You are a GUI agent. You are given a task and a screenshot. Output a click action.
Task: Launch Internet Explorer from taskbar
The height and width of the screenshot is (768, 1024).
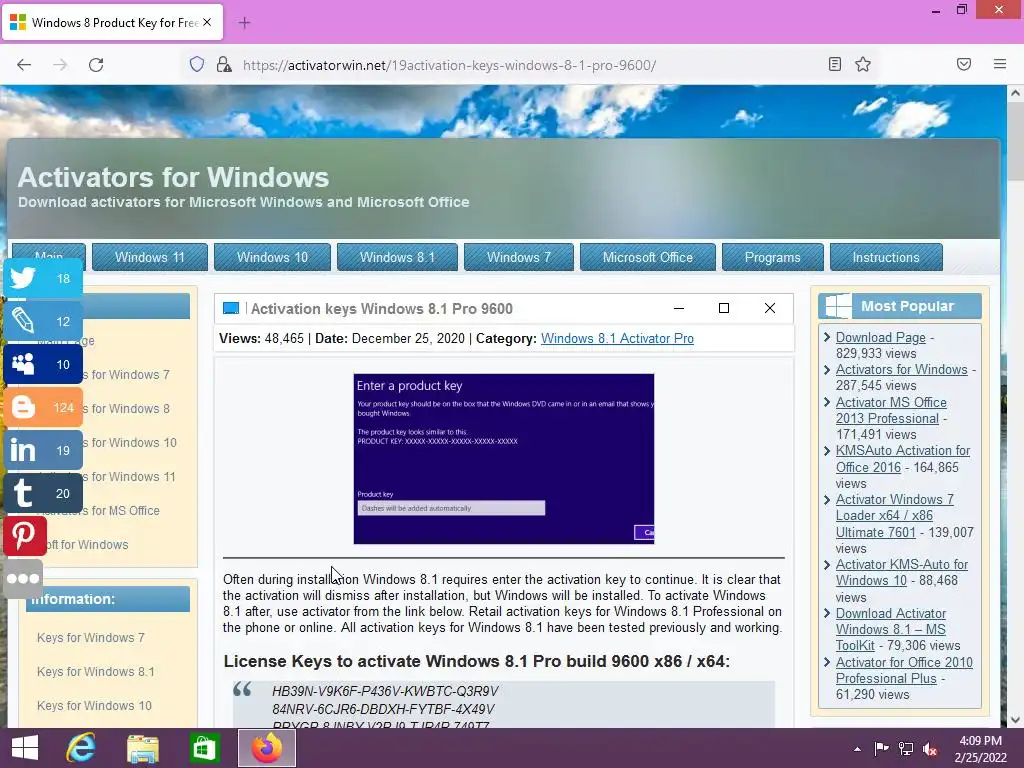(x=81, y=748)
